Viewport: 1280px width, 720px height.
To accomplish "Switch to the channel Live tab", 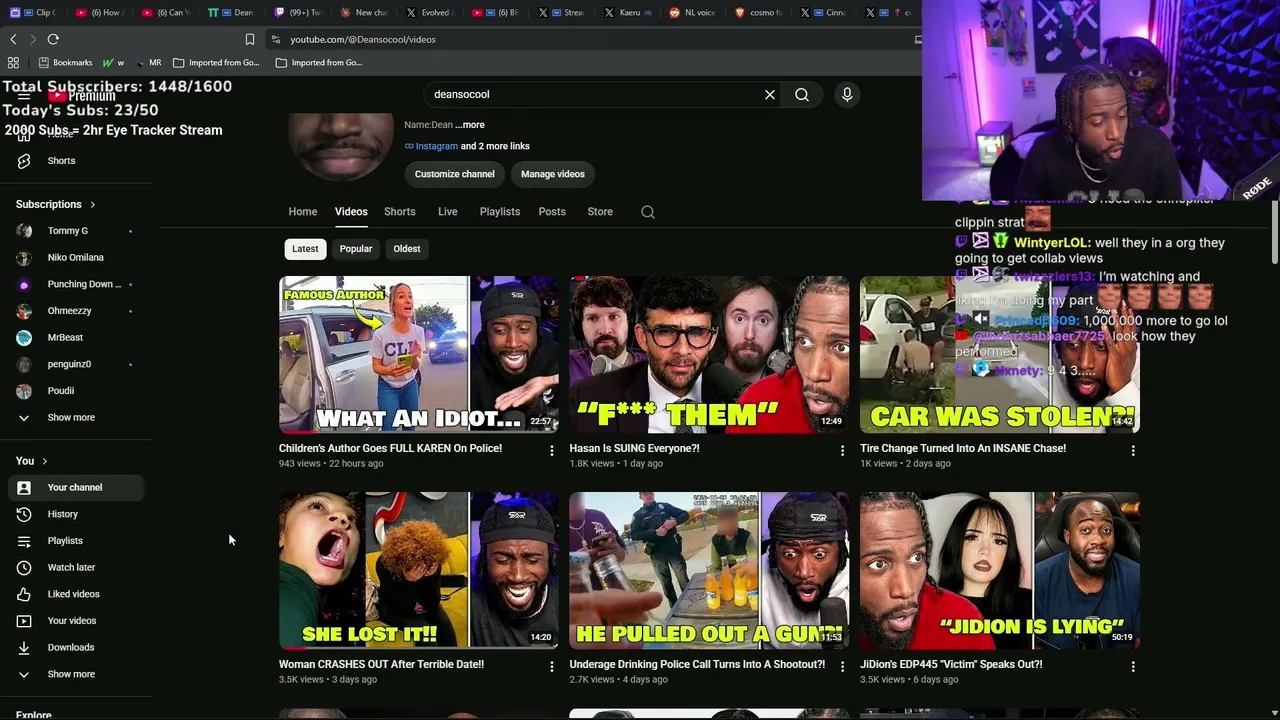I will (x=448, y=212).
